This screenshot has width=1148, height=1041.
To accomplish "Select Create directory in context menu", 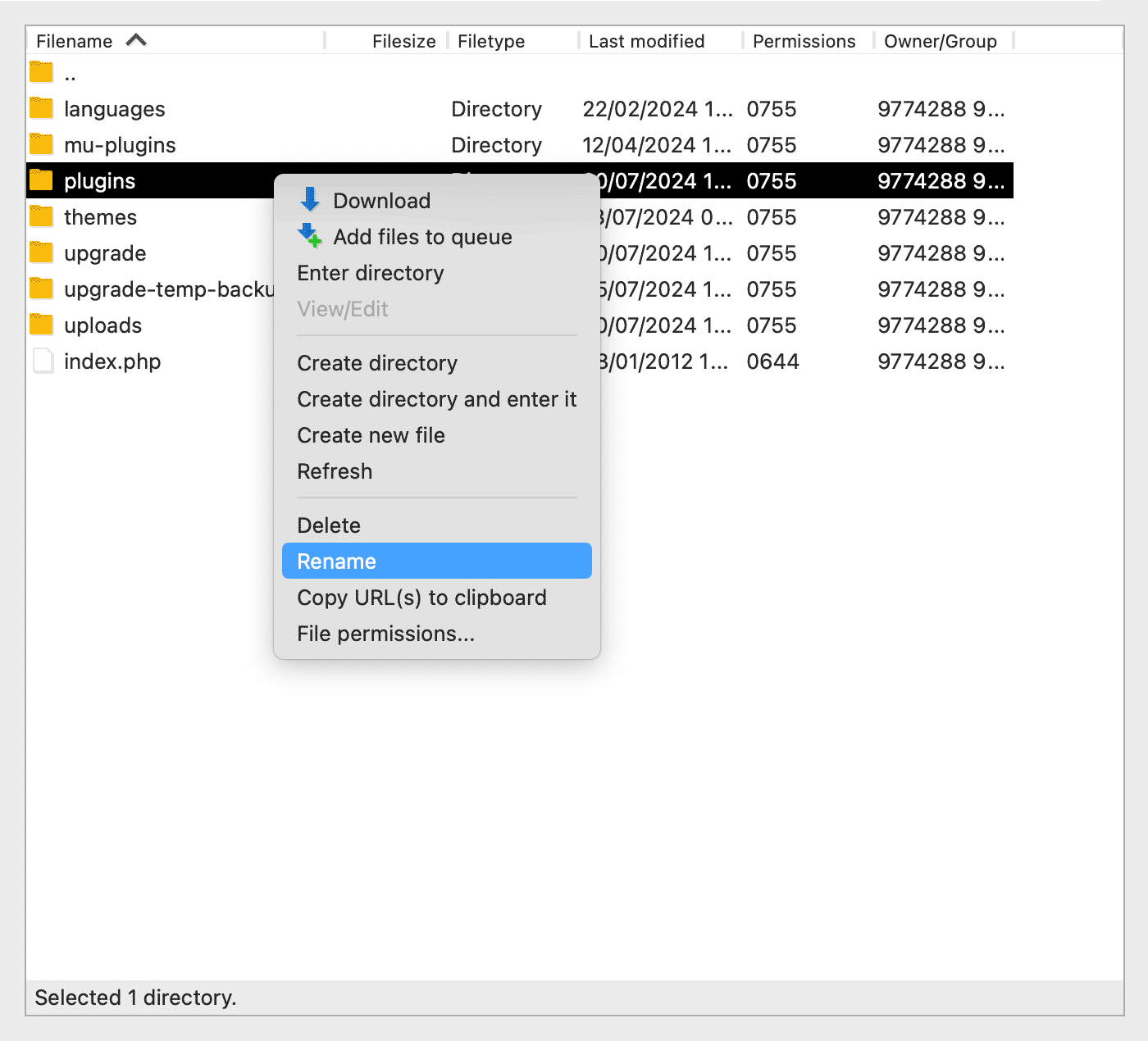I will [x=437, y=362].
